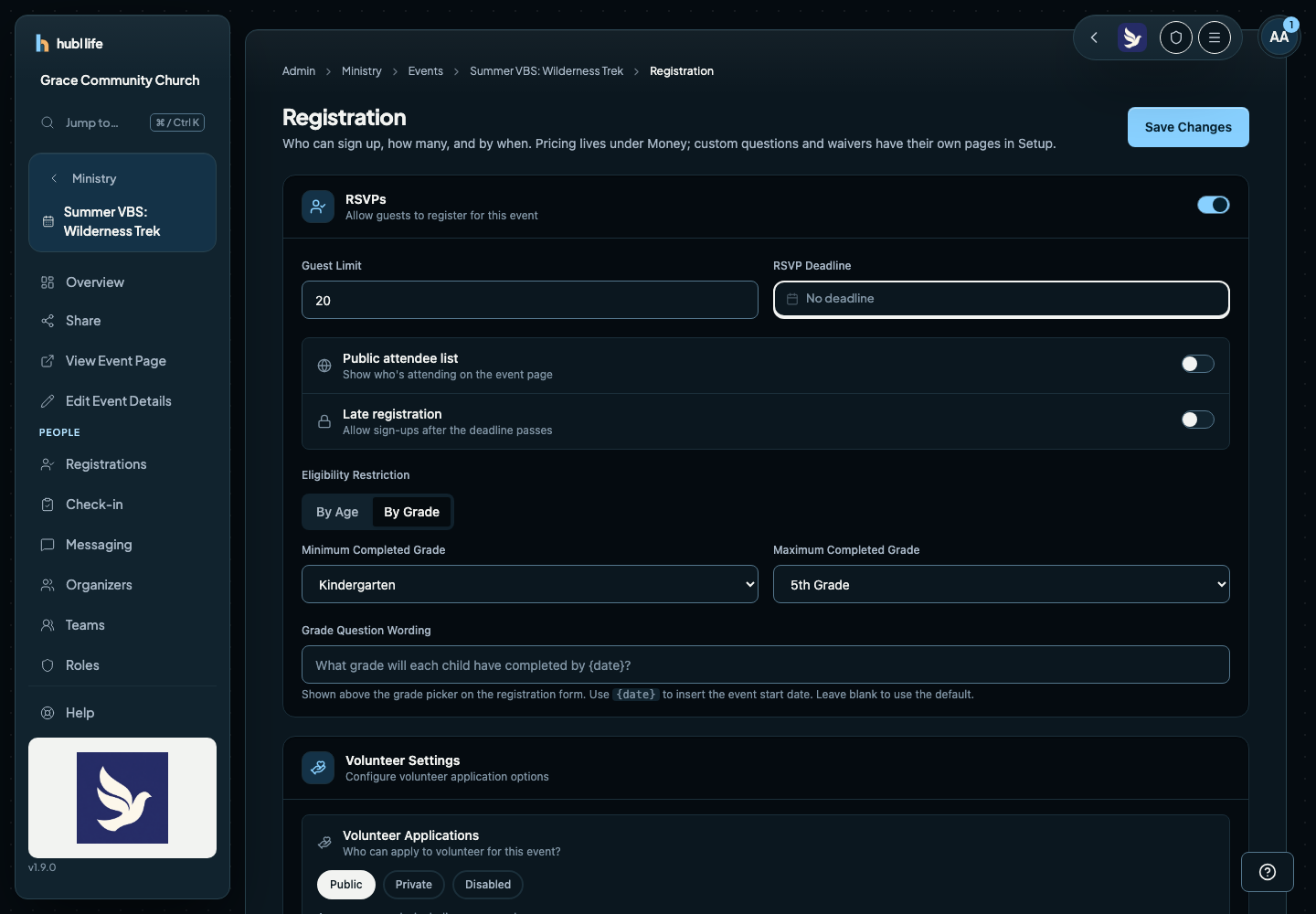Click the Share icon in the sidebar
The width and height of the screenshot is (1316, 914).
(48, 321)
